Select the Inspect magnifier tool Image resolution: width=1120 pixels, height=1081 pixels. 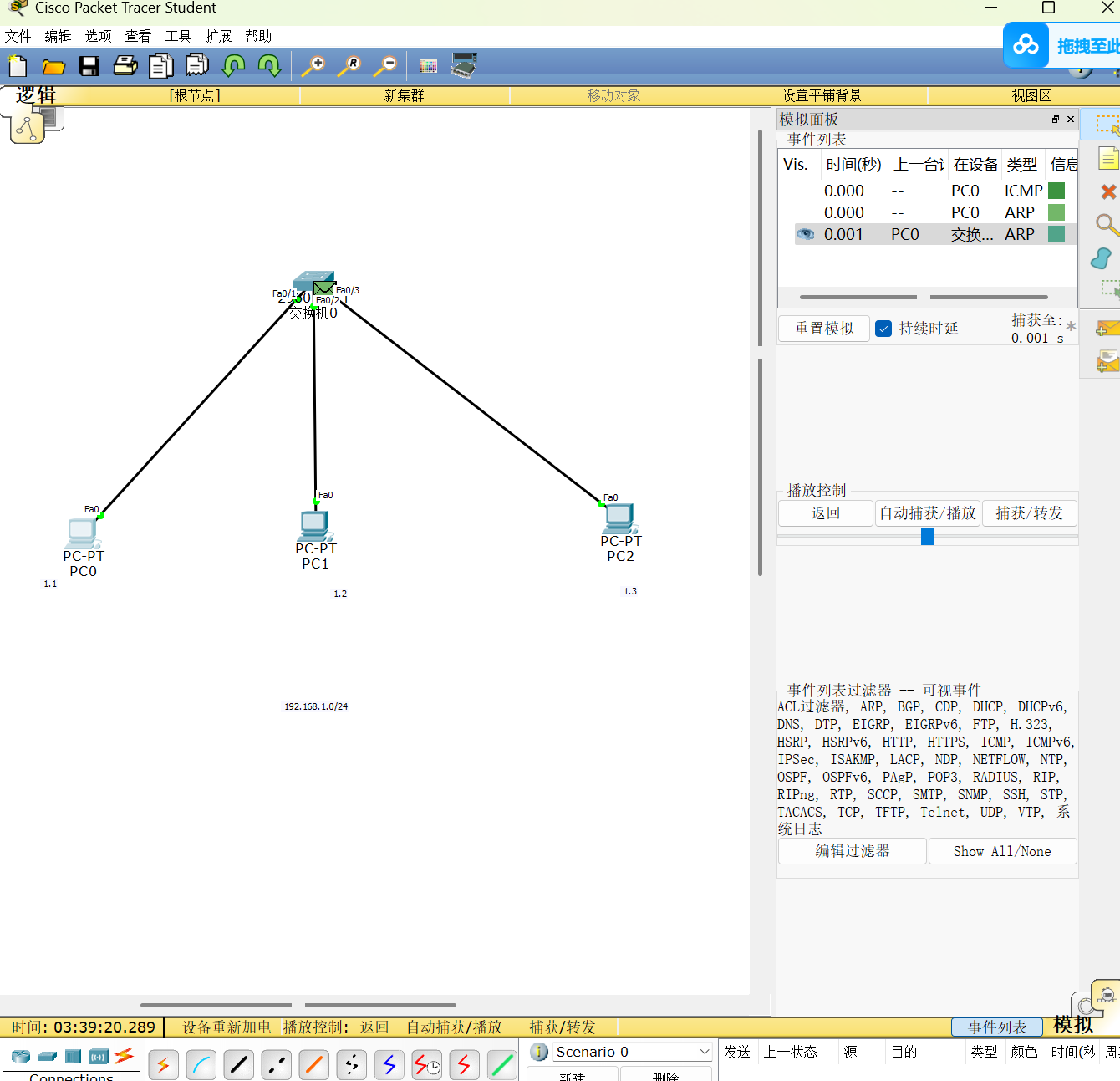[1107, 224]
